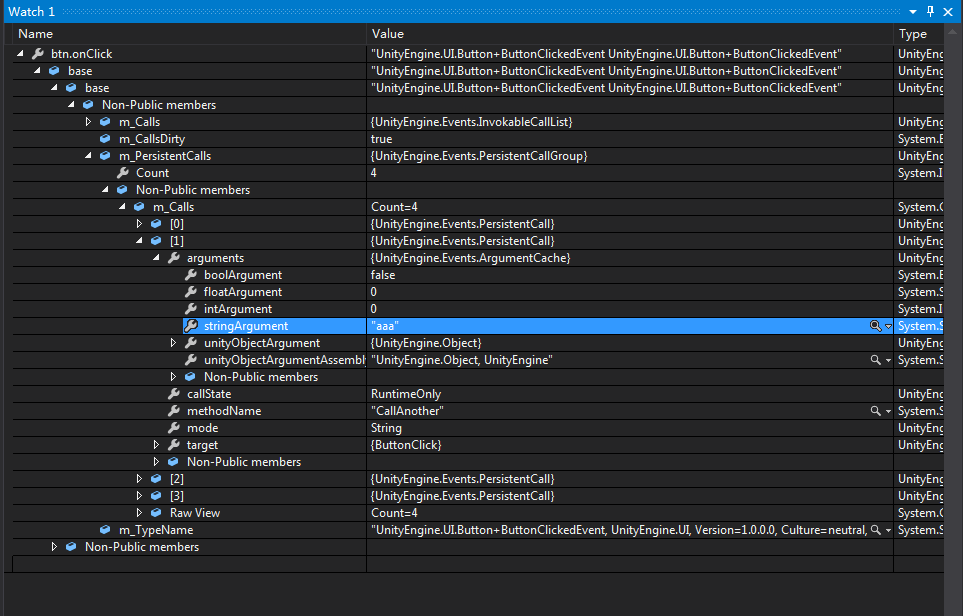Image resolution: width=963 pixels, height=616 pixels.
Task: Open the text visualizer magnifier for stringArgument
Action: [x=875, y=326]
